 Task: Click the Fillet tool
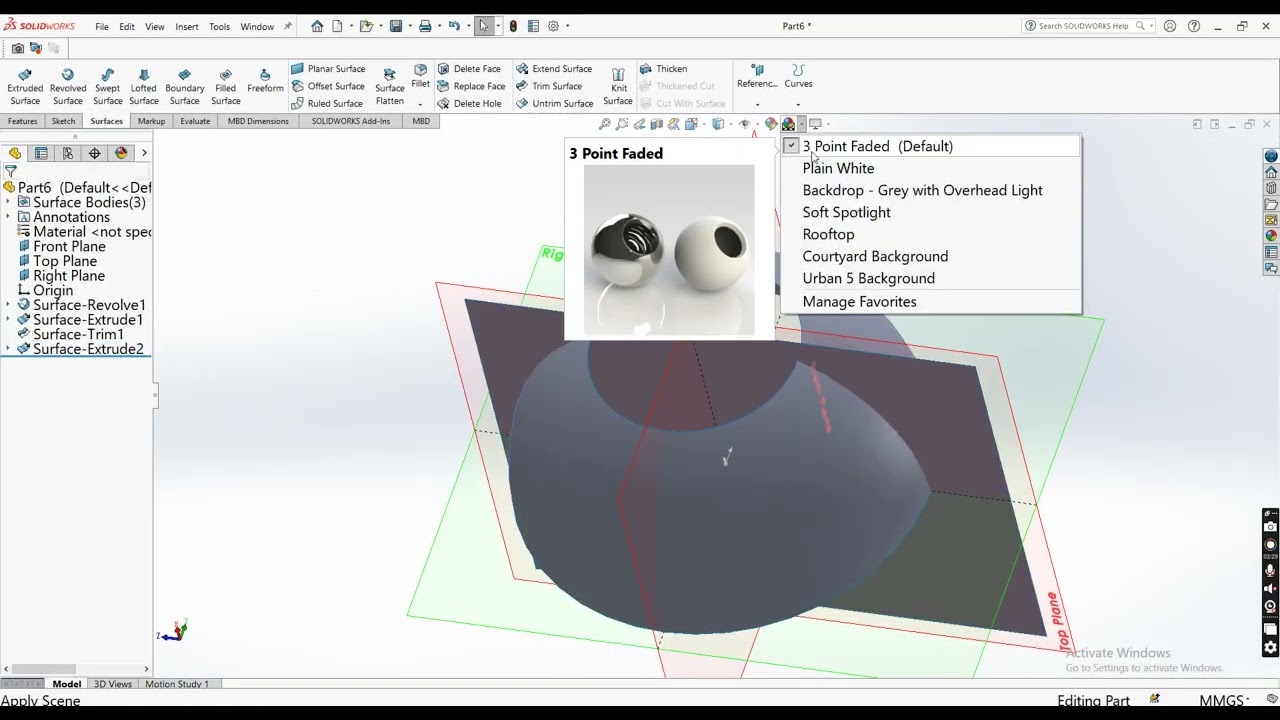[x=420, y=77]
